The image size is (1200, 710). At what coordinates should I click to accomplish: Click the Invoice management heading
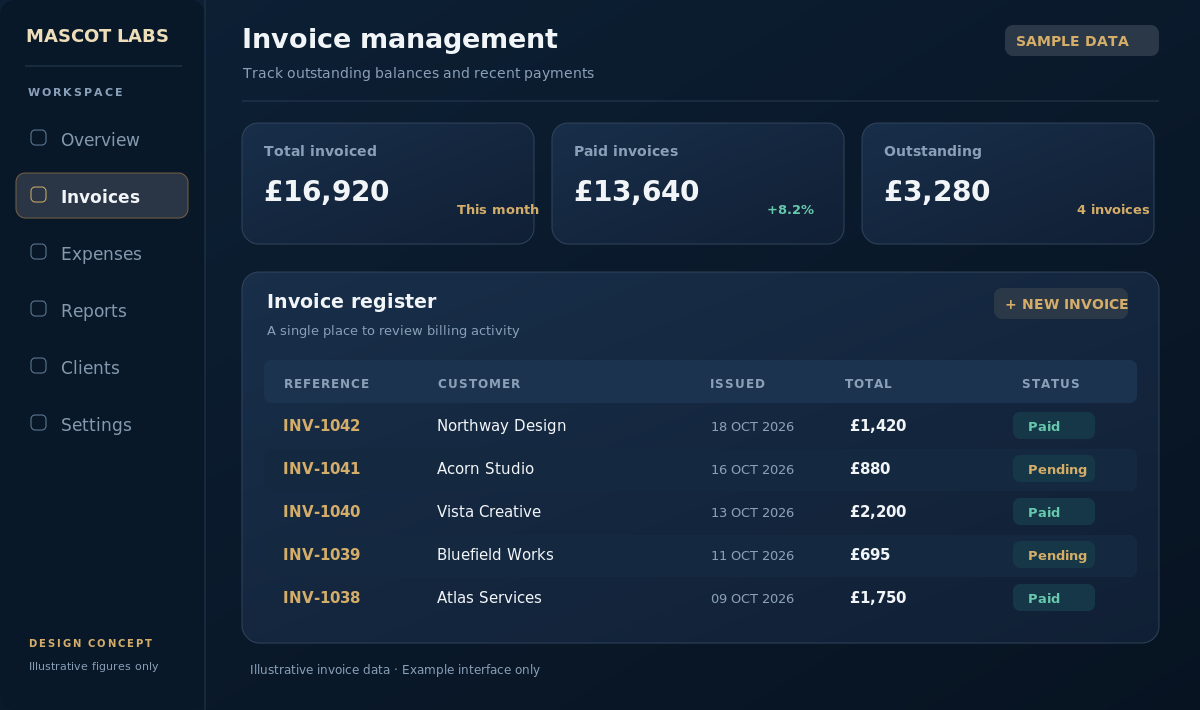[400, 39]
